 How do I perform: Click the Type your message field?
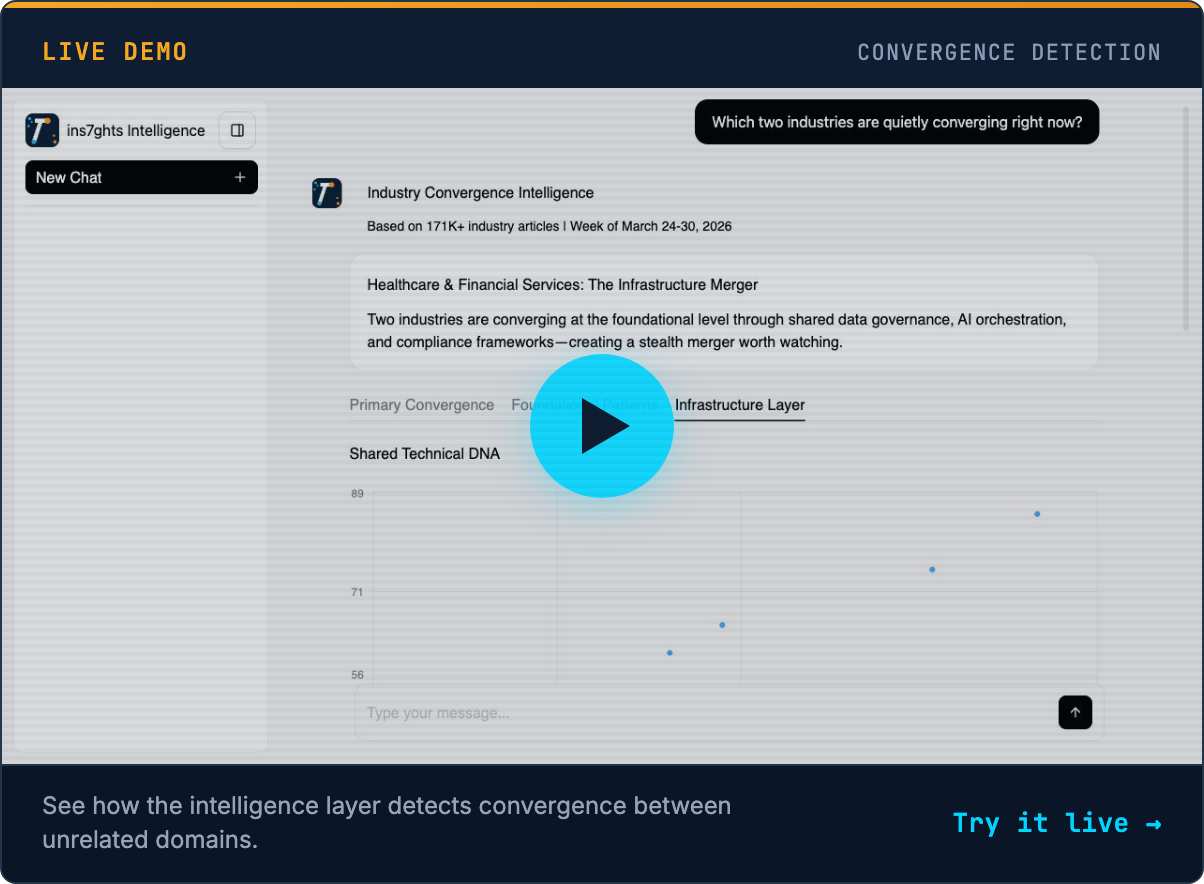[x=728, y=713]
